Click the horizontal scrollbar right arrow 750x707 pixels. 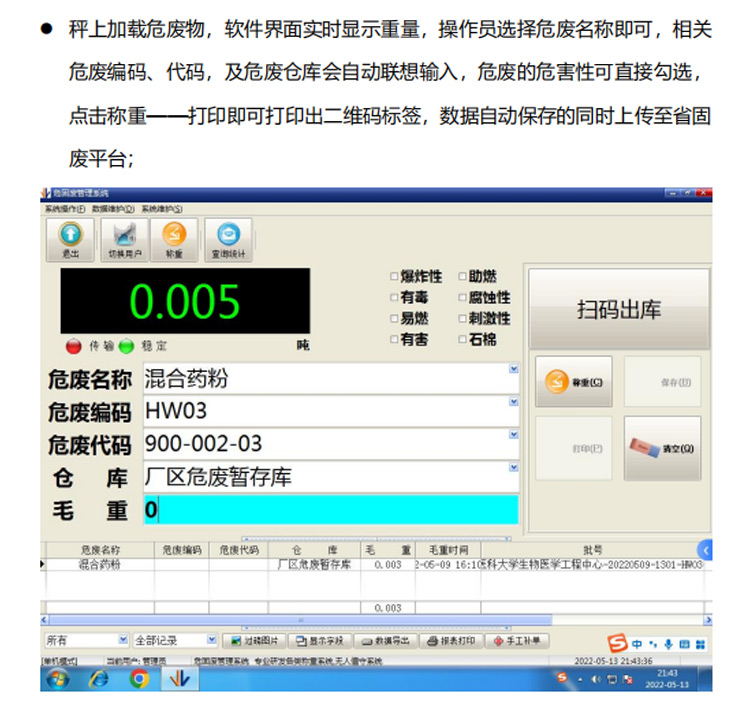coord(708,620)
